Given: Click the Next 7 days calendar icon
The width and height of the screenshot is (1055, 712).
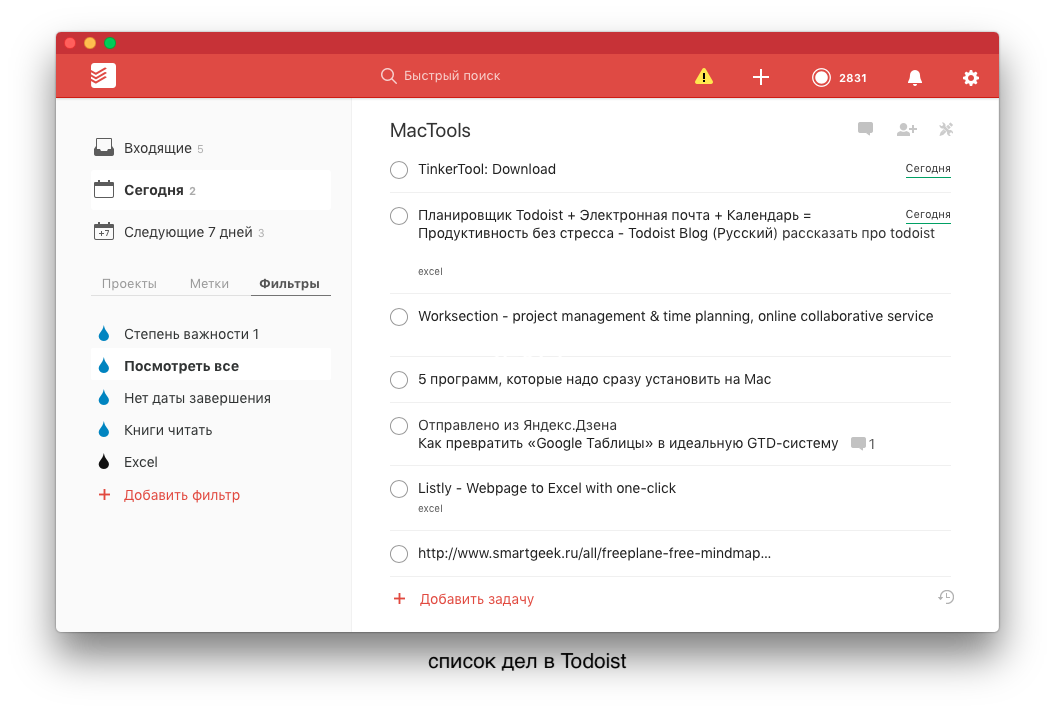Looking at the screenshot, I should click(104, 232).
